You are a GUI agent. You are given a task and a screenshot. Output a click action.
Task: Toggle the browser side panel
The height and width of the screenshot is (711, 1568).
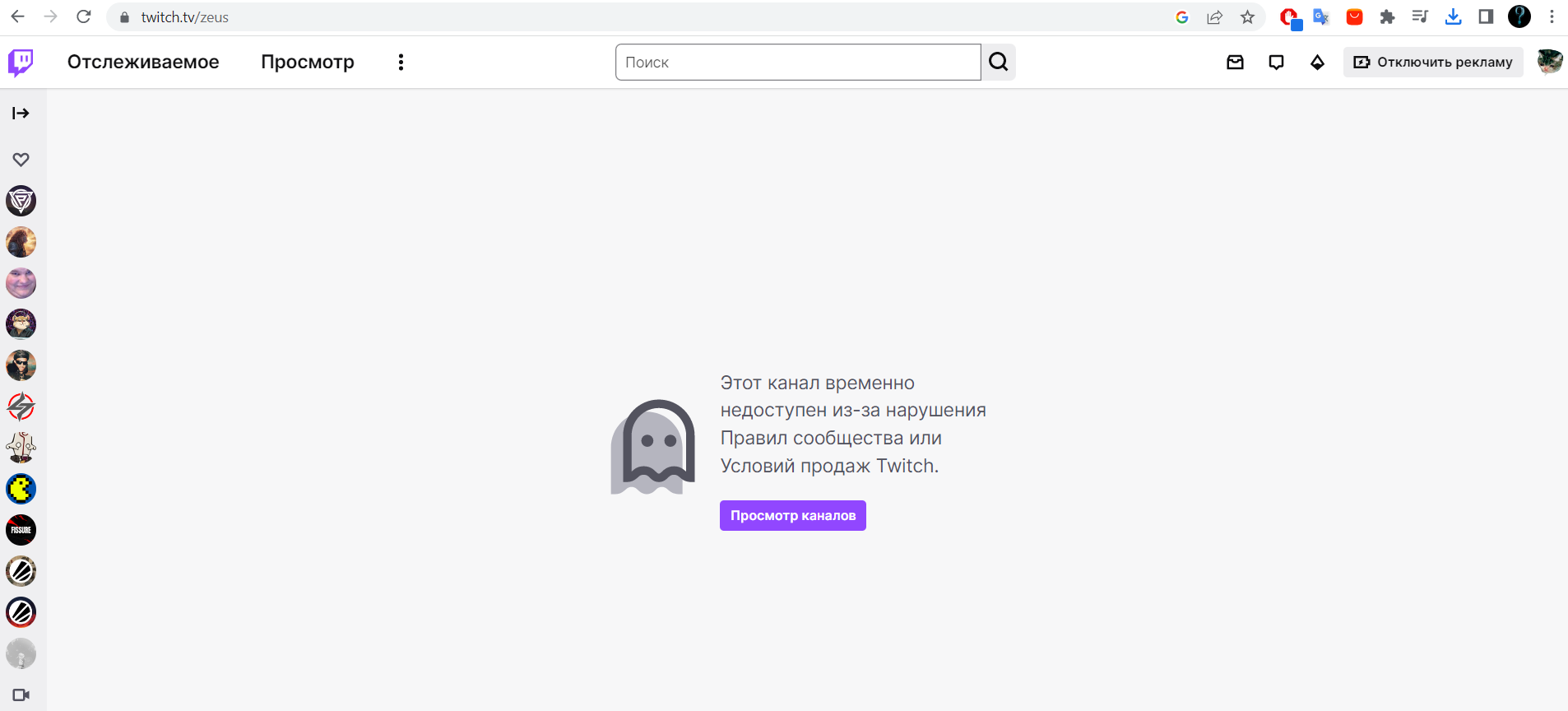pyautogui.click(x=1486, y=17)
